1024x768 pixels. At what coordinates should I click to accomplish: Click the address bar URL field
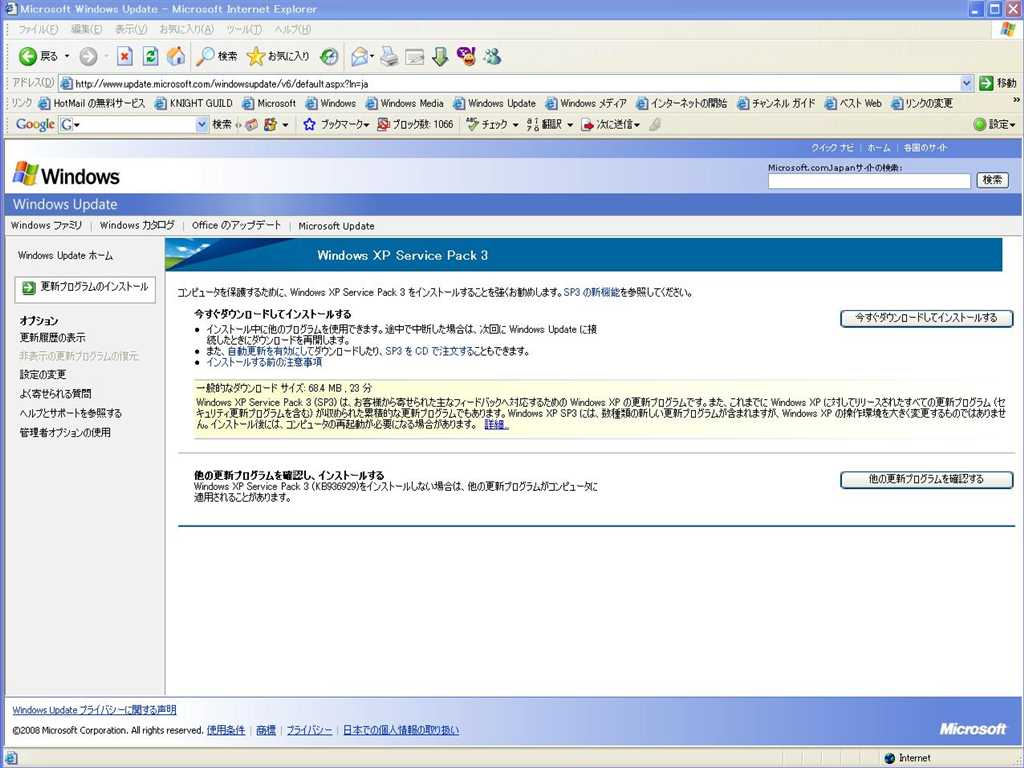click(509, 84)
